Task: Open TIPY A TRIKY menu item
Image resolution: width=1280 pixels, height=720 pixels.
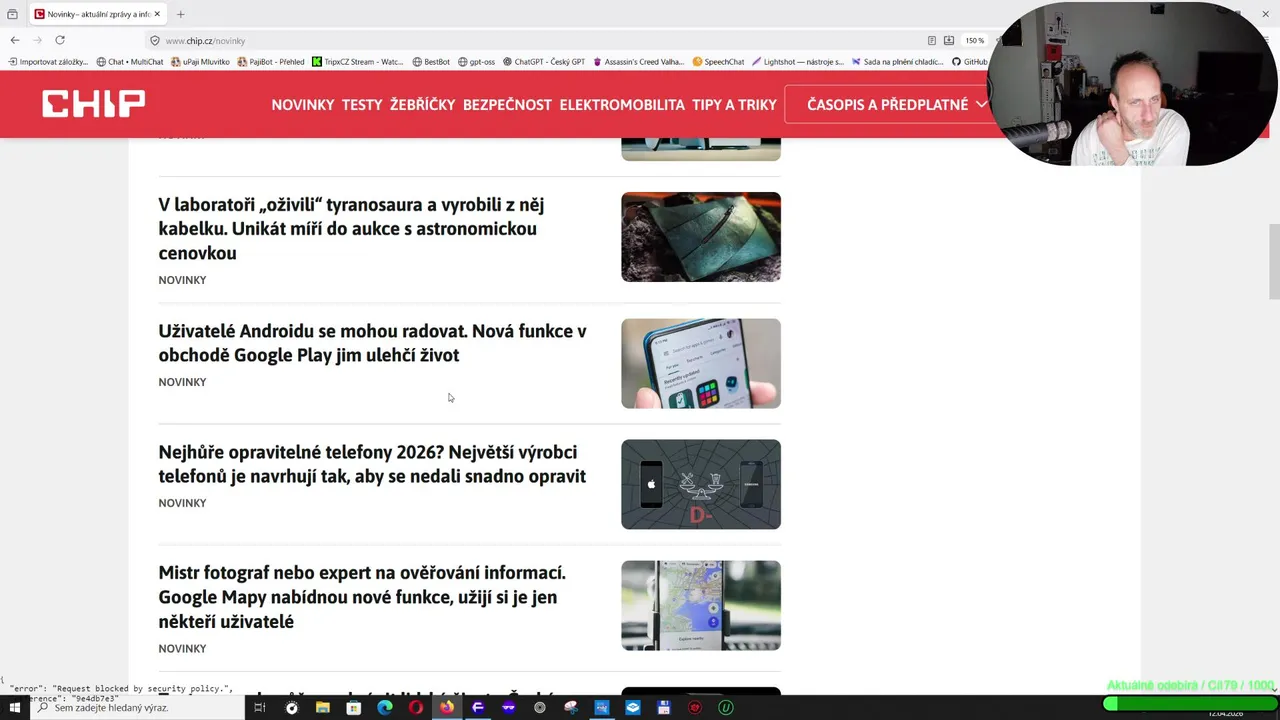Action: tap(734, 104)
